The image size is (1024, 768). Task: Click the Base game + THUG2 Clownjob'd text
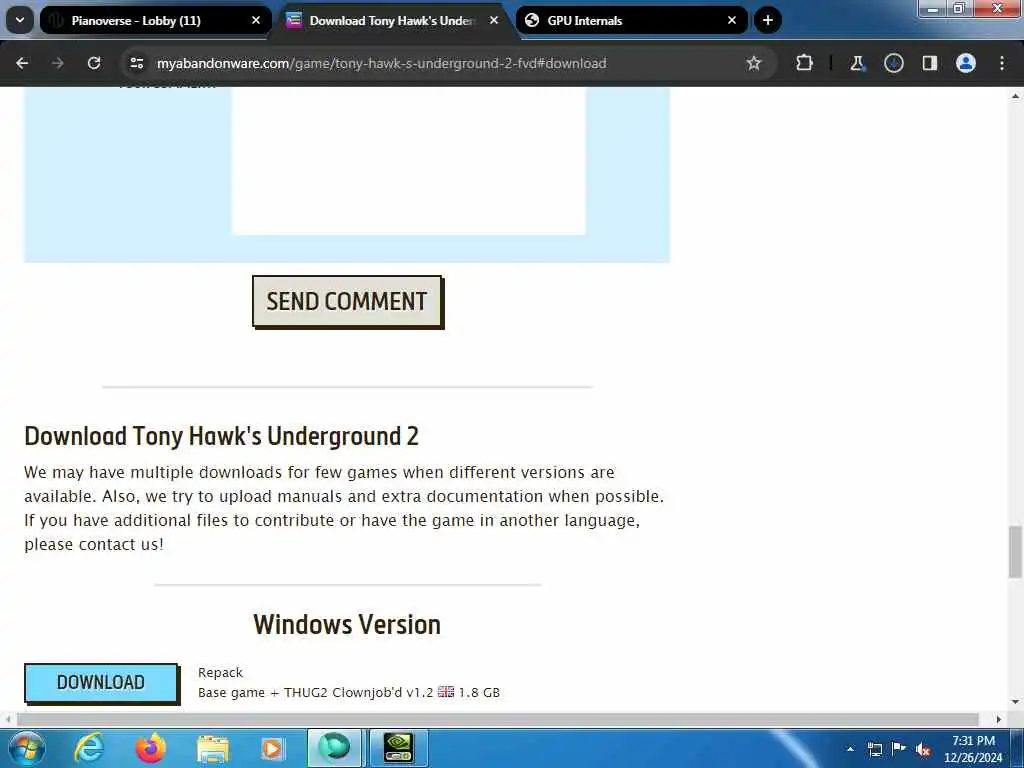tap(315, 693)
